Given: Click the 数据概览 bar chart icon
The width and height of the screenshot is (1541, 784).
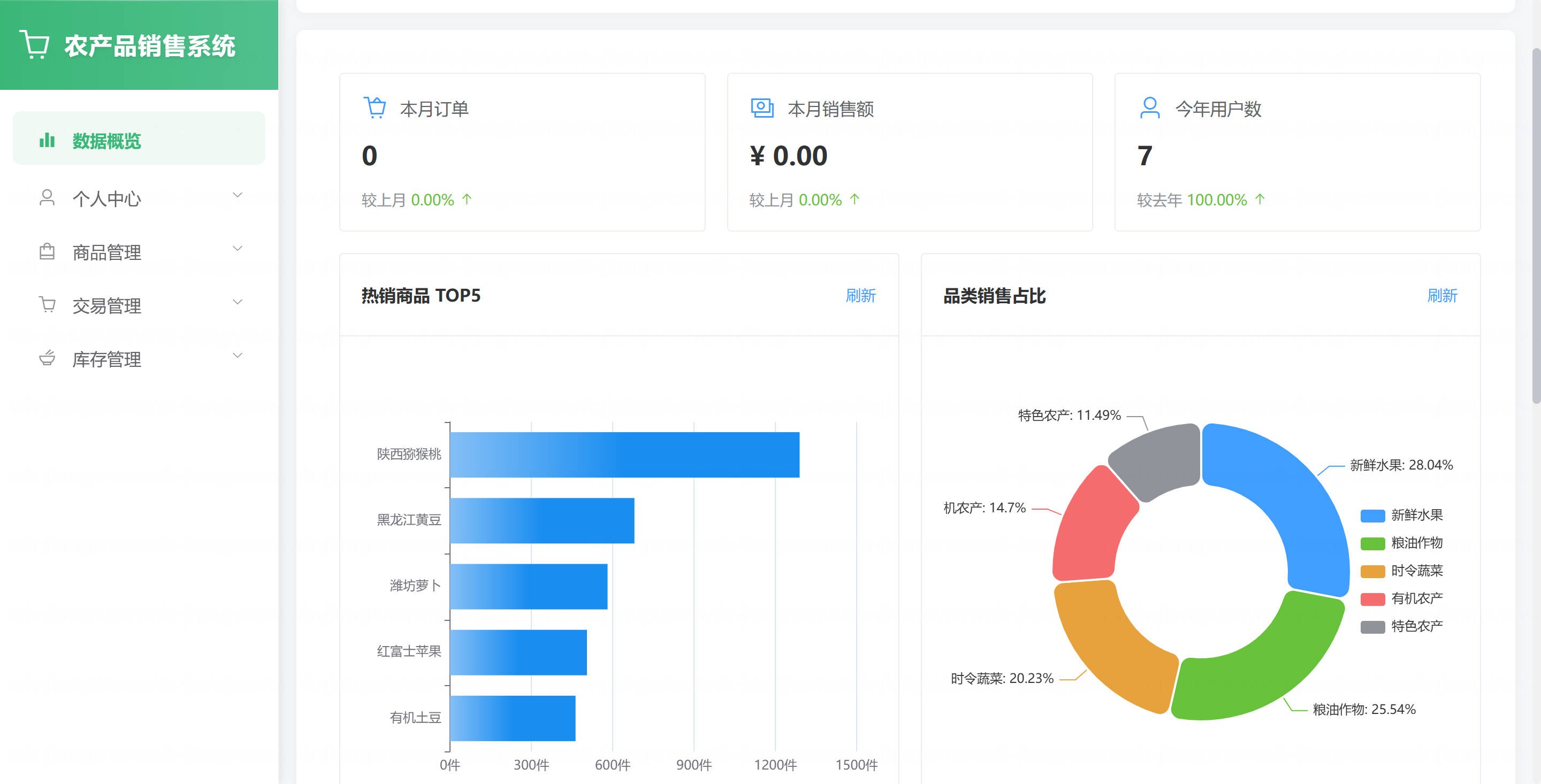Looking at the screenshot, I should coord(47,141).
